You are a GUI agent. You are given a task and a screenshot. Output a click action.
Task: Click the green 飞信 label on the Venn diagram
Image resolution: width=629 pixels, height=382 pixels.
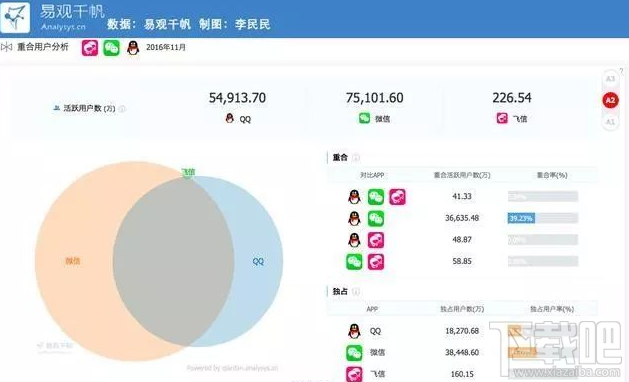(188, 172)
